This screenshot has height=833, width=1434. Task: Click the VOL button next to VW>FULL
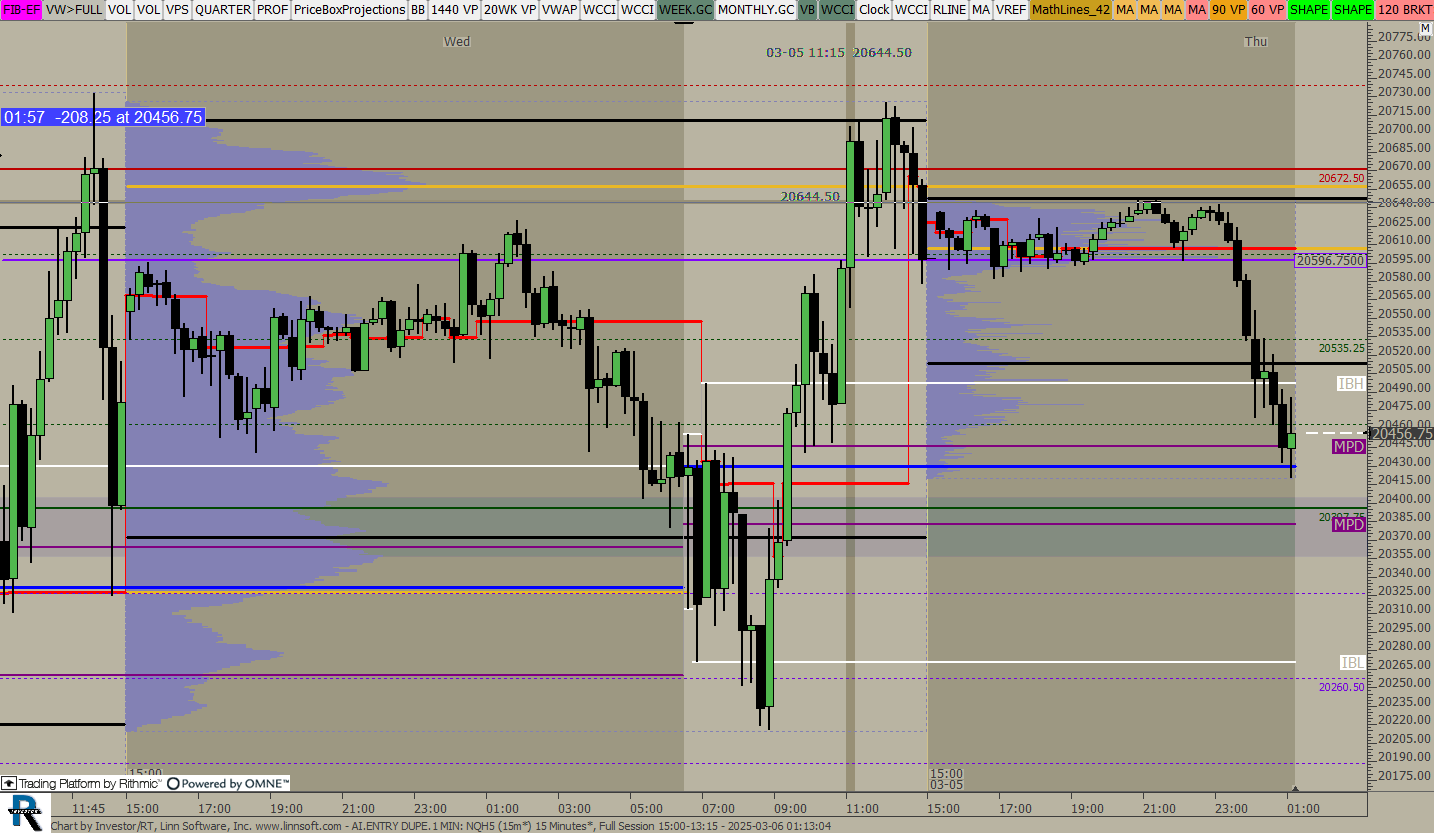(119, 9)
